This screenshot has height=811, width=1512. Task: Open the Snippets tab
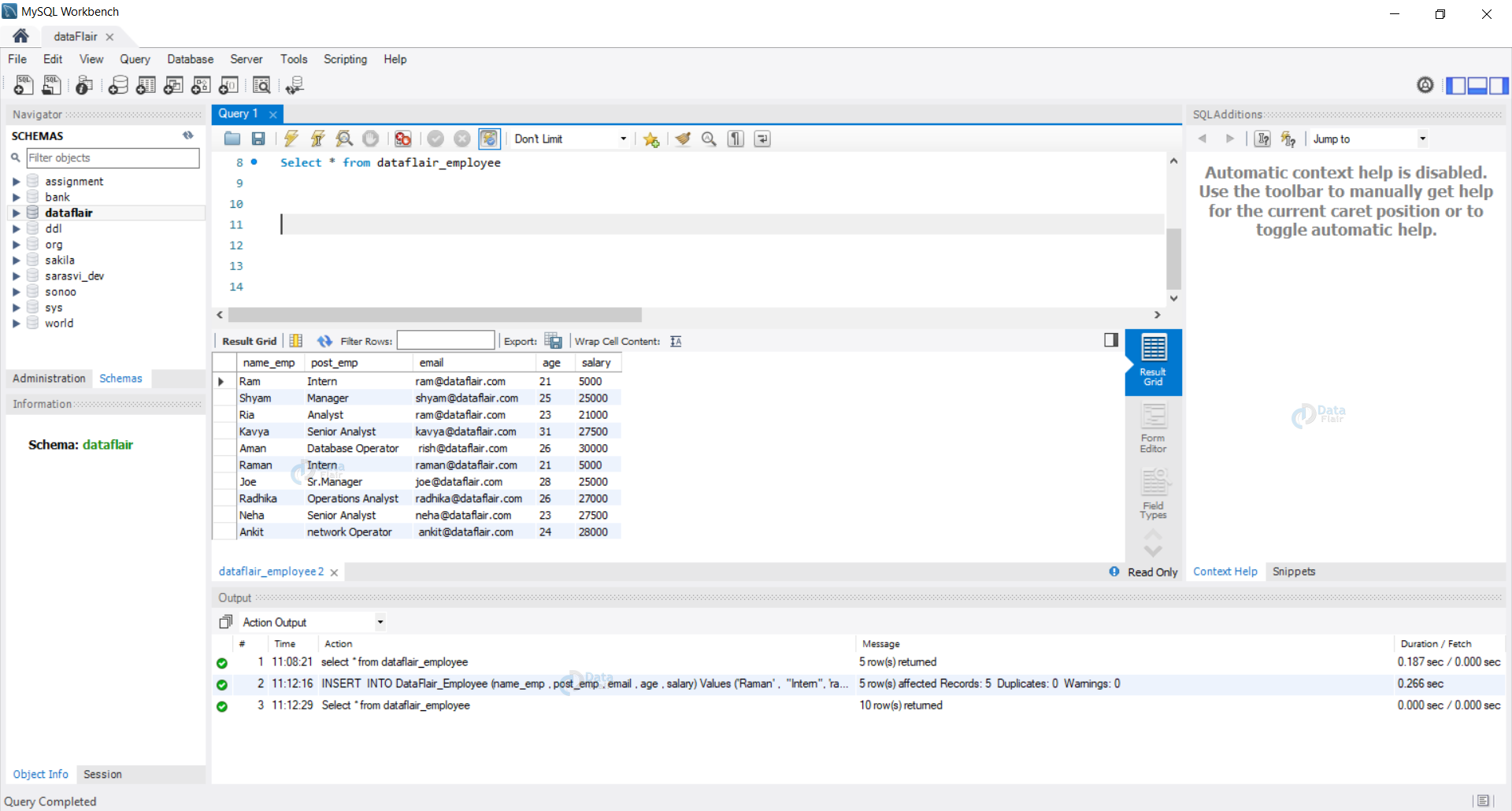(x=1294, y=572)
